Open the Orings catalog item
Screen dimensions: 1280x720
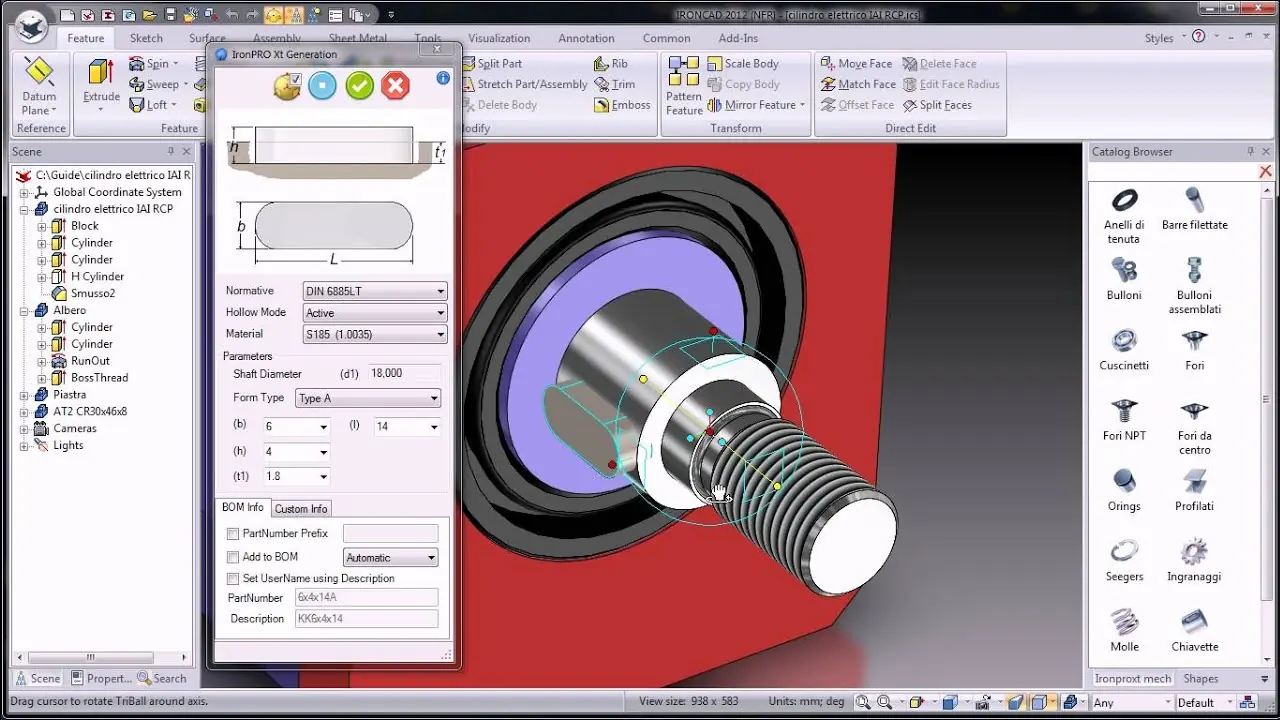click(x=1124, y=490)
